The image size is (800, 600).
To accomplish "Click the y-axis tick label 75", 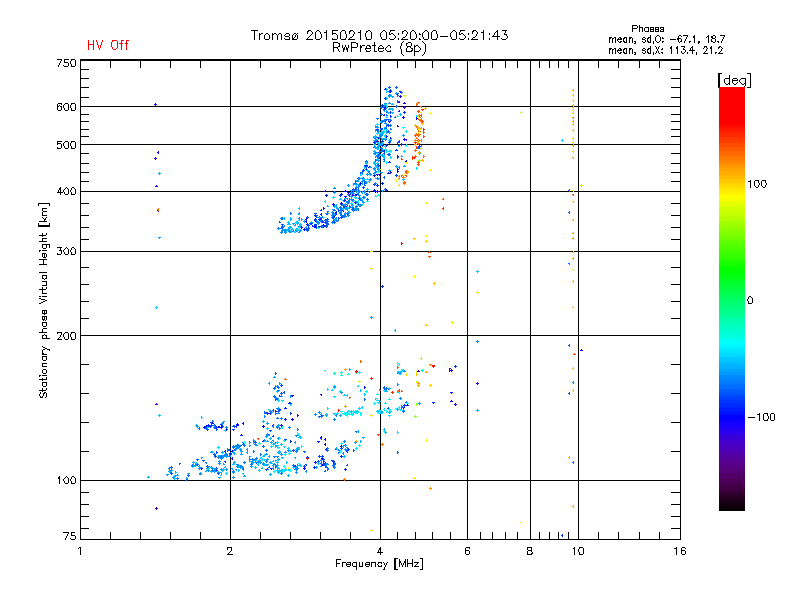I will pyautogui.click(x=70, y=536).
